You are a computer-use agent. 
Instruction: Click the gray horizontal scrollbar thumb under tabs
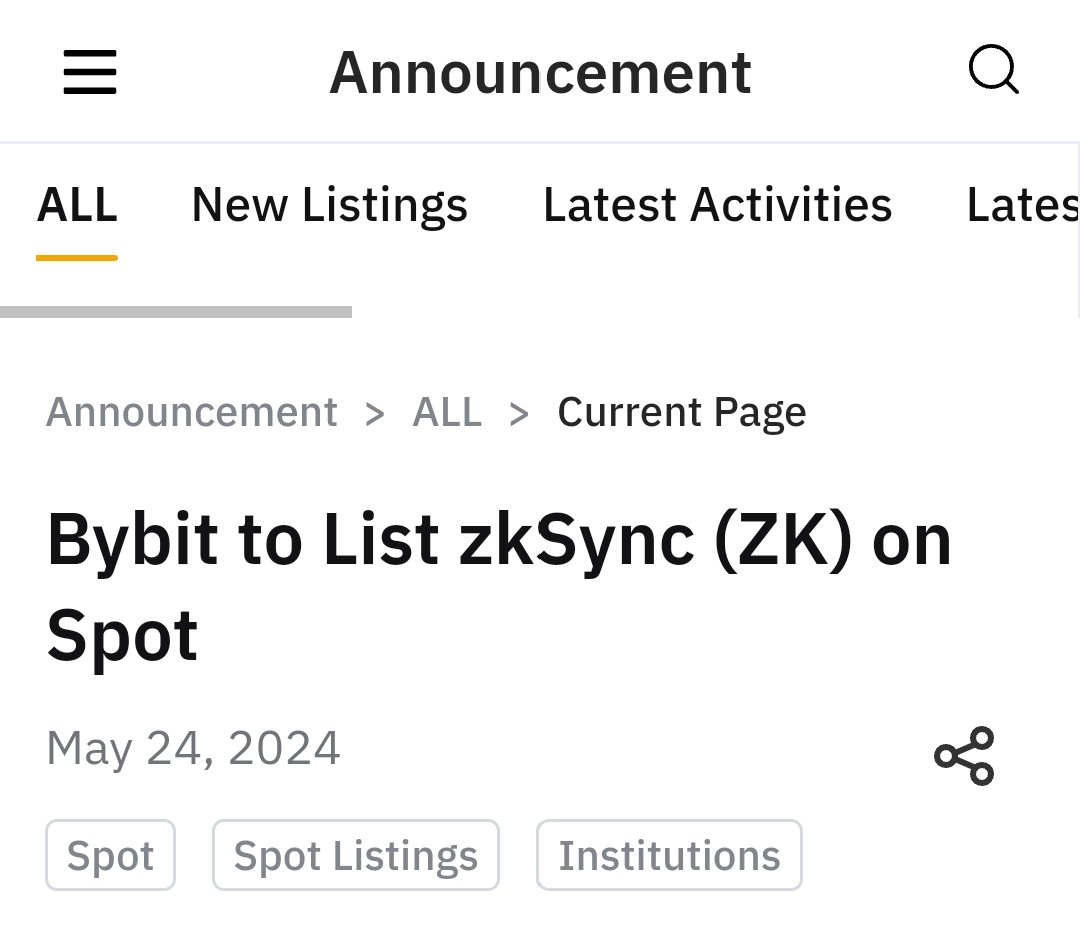point(176,312)
